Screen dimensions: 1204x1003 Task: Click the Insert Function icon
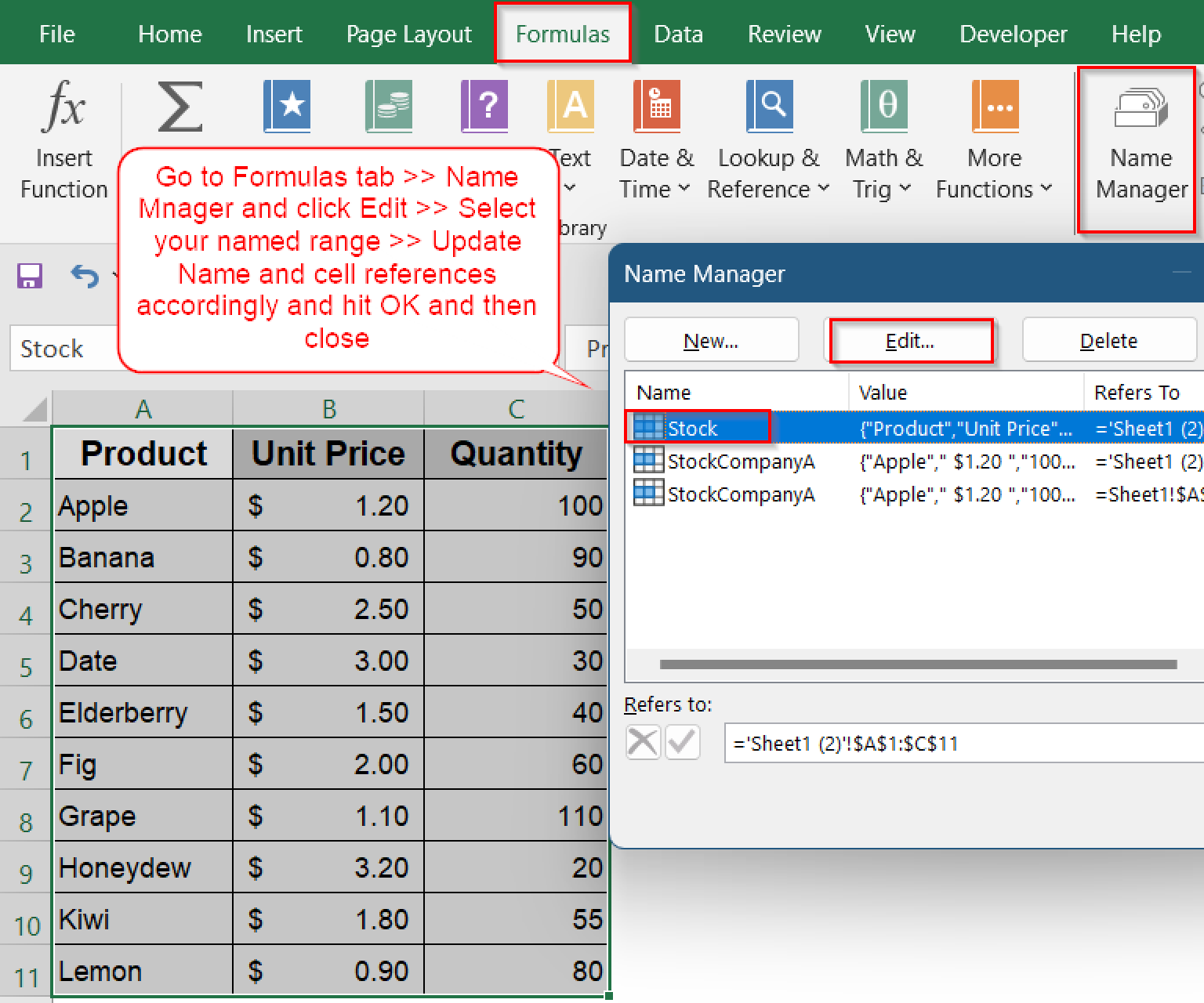coord(64,107)
